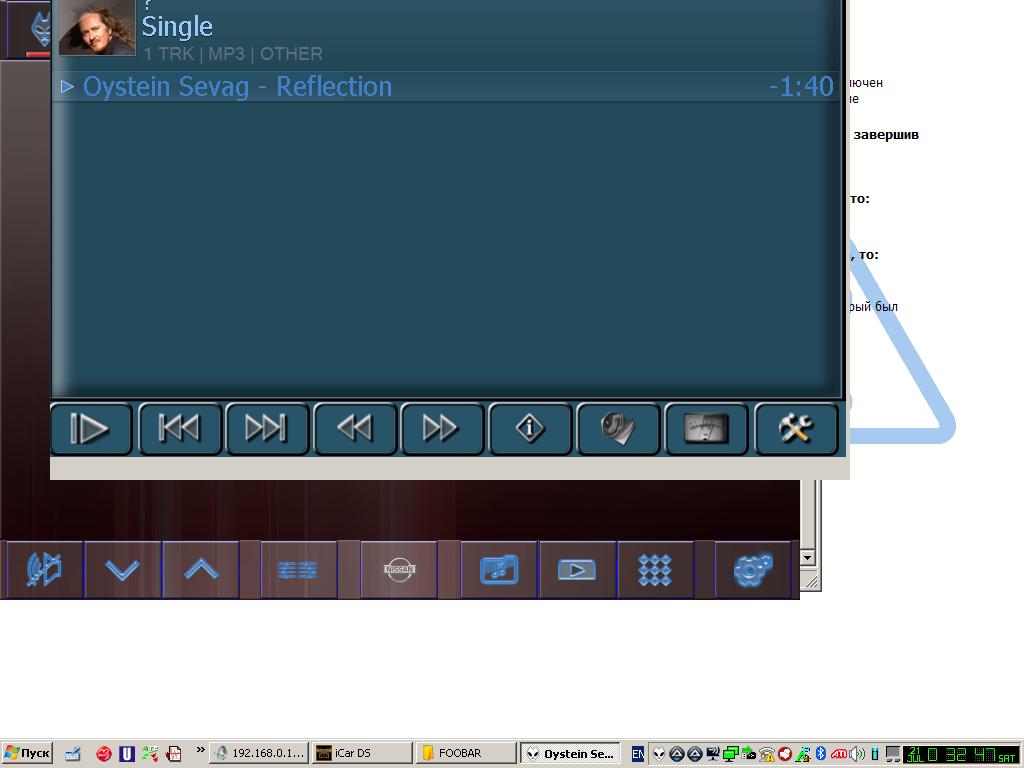The image size is (1024, 768).
Task: Click the up chevron volume button
Action: pos(201,570)
